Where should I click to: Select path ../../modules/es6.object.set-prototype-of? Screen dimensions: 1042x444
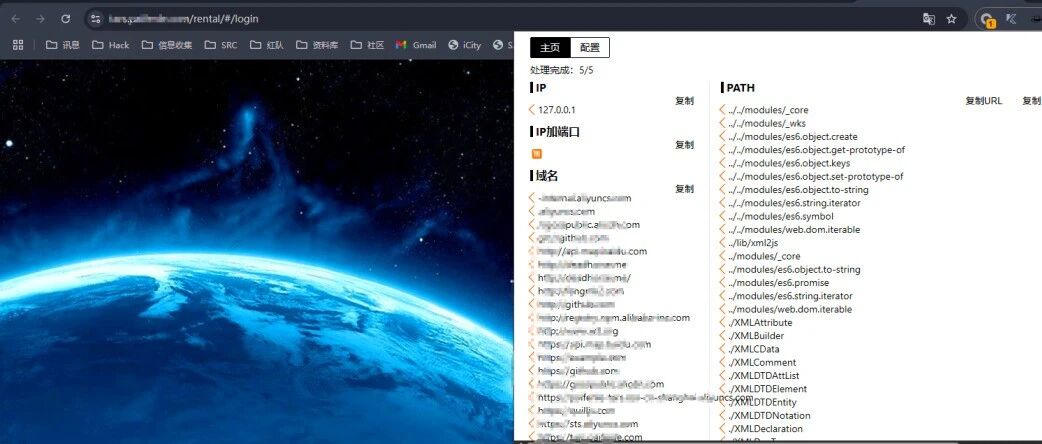click(815, 176)
